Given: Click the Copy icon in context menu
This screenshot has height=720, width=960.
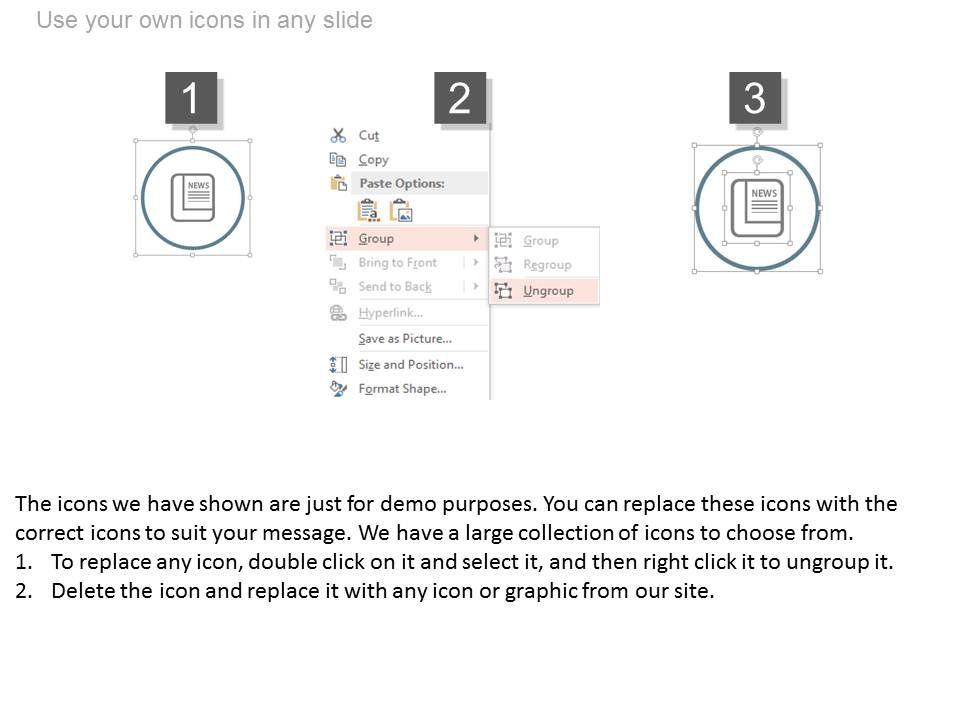Looking at the screenshot, I should [x=338, y=159].
